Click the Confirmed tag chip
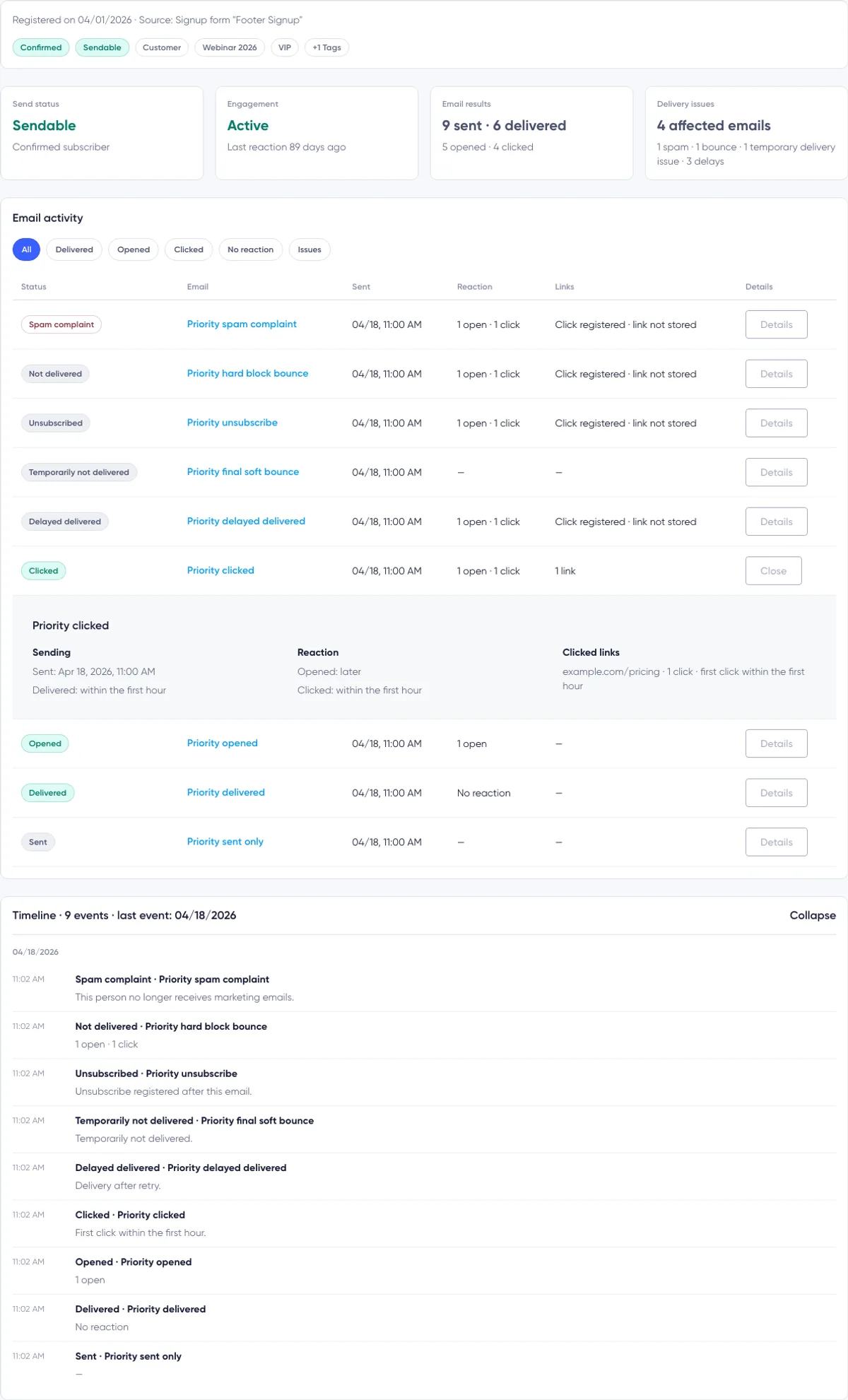This screenshot has width=848, height=1400. click(41, 47)
